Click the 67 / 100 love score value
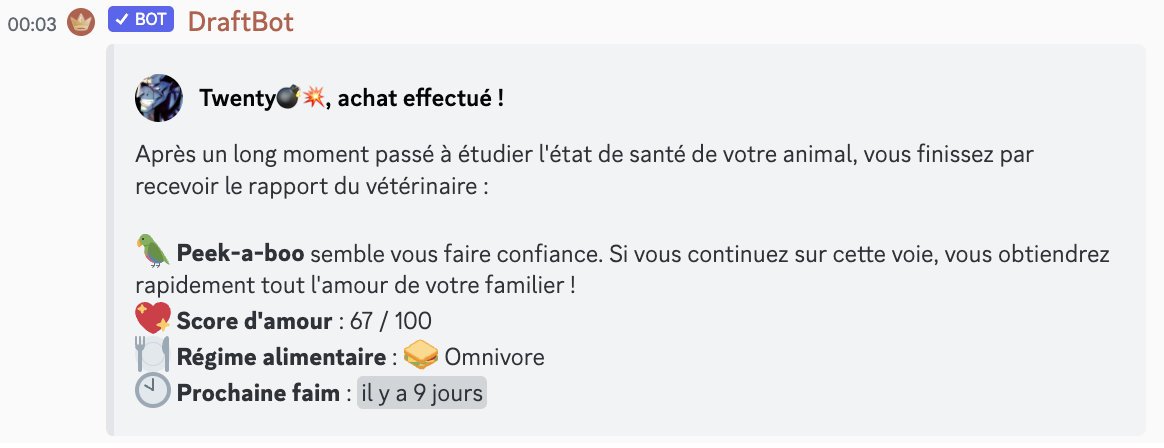The image size is (1164, 448). coord(391,321)
